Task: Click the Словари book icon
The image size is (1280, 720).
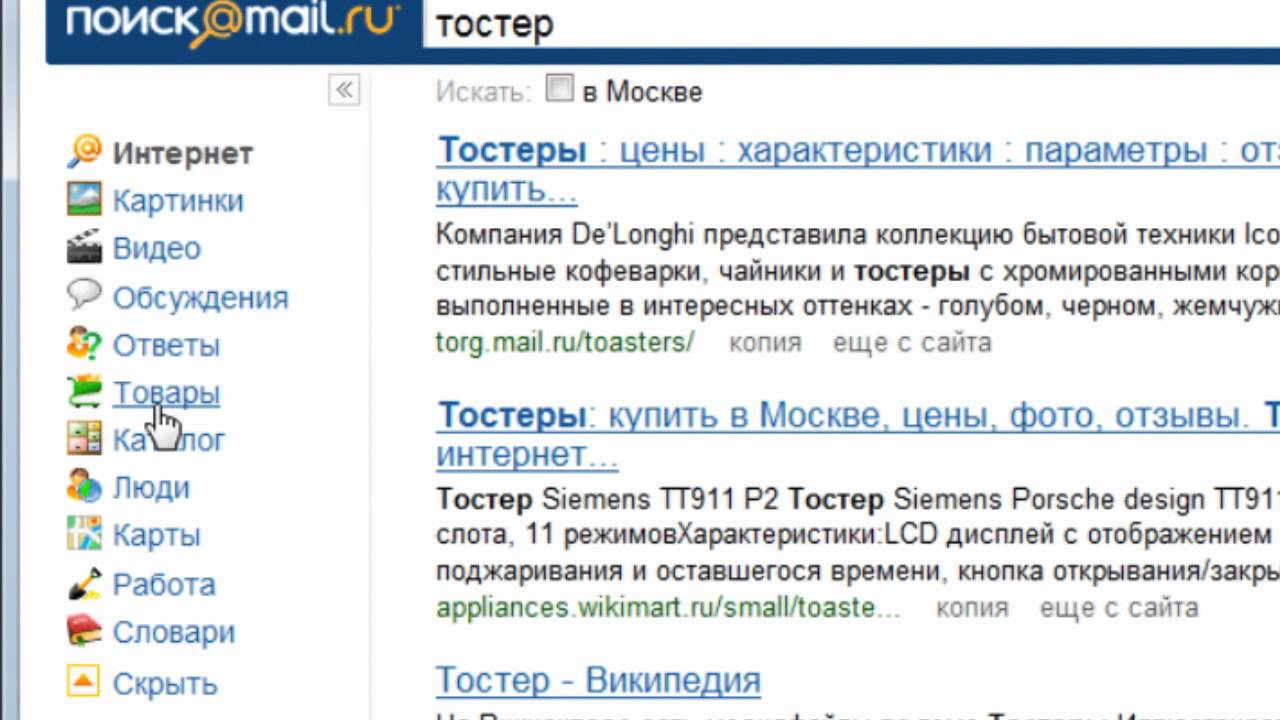Action: pyautogui.click(x=84, y=631)
